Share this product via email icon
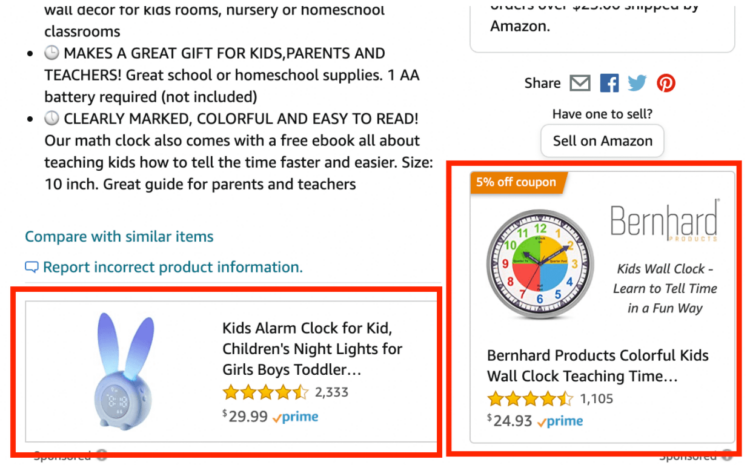The image size is (750, 465). coord(580,83)
